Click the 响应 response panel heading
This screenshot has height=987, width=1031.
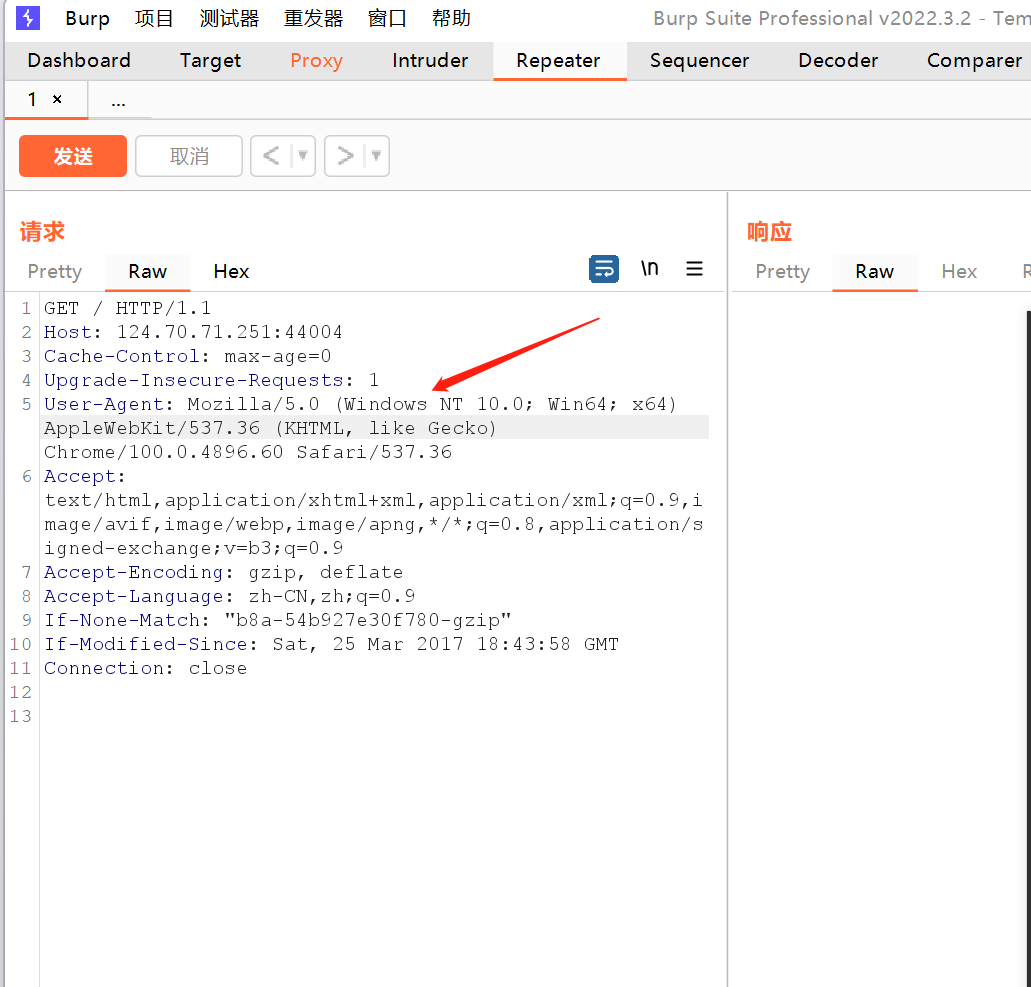point(769,231)
